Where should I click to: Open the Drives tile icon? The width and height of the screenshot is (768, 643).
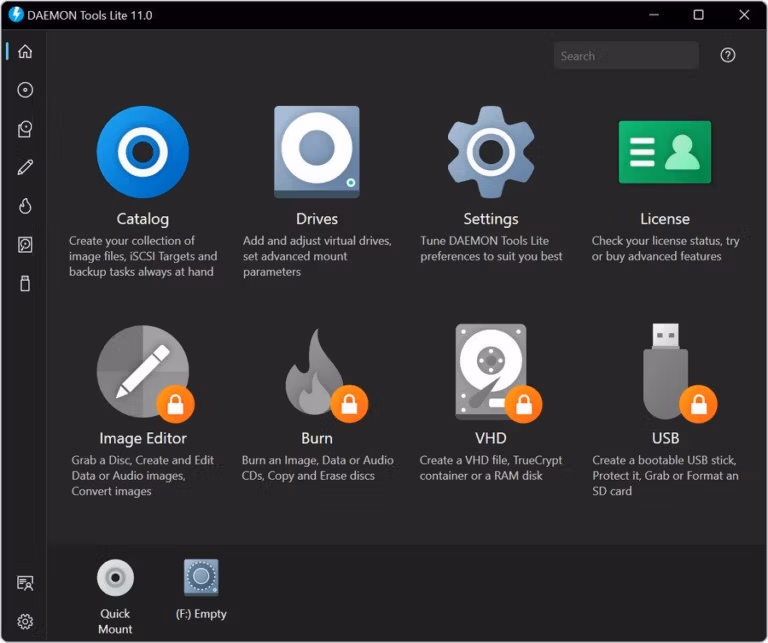point(317,152)
